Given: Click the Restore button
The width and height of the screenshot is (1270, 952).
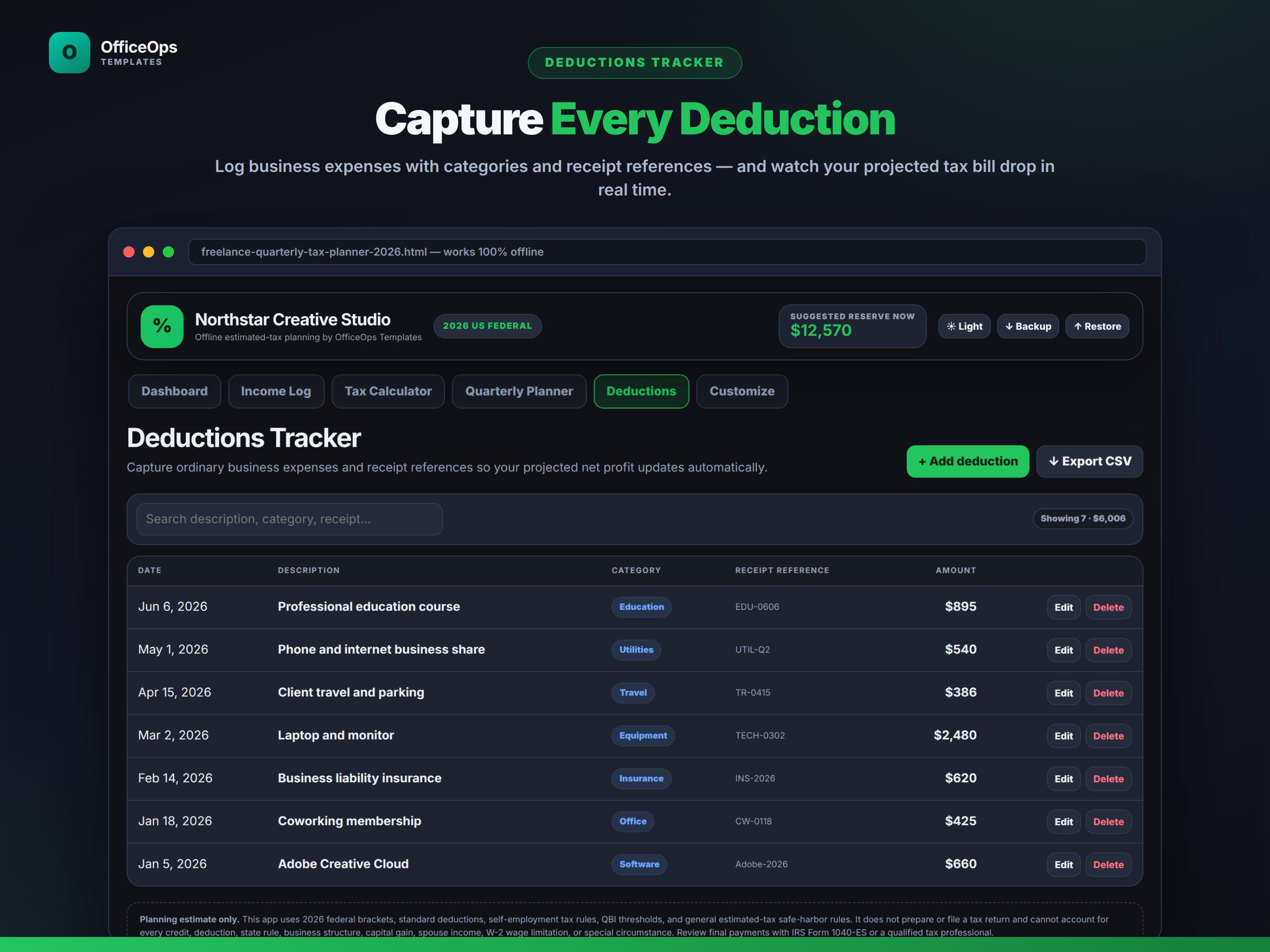Looking at the screenshot, I should (1096, 326).
